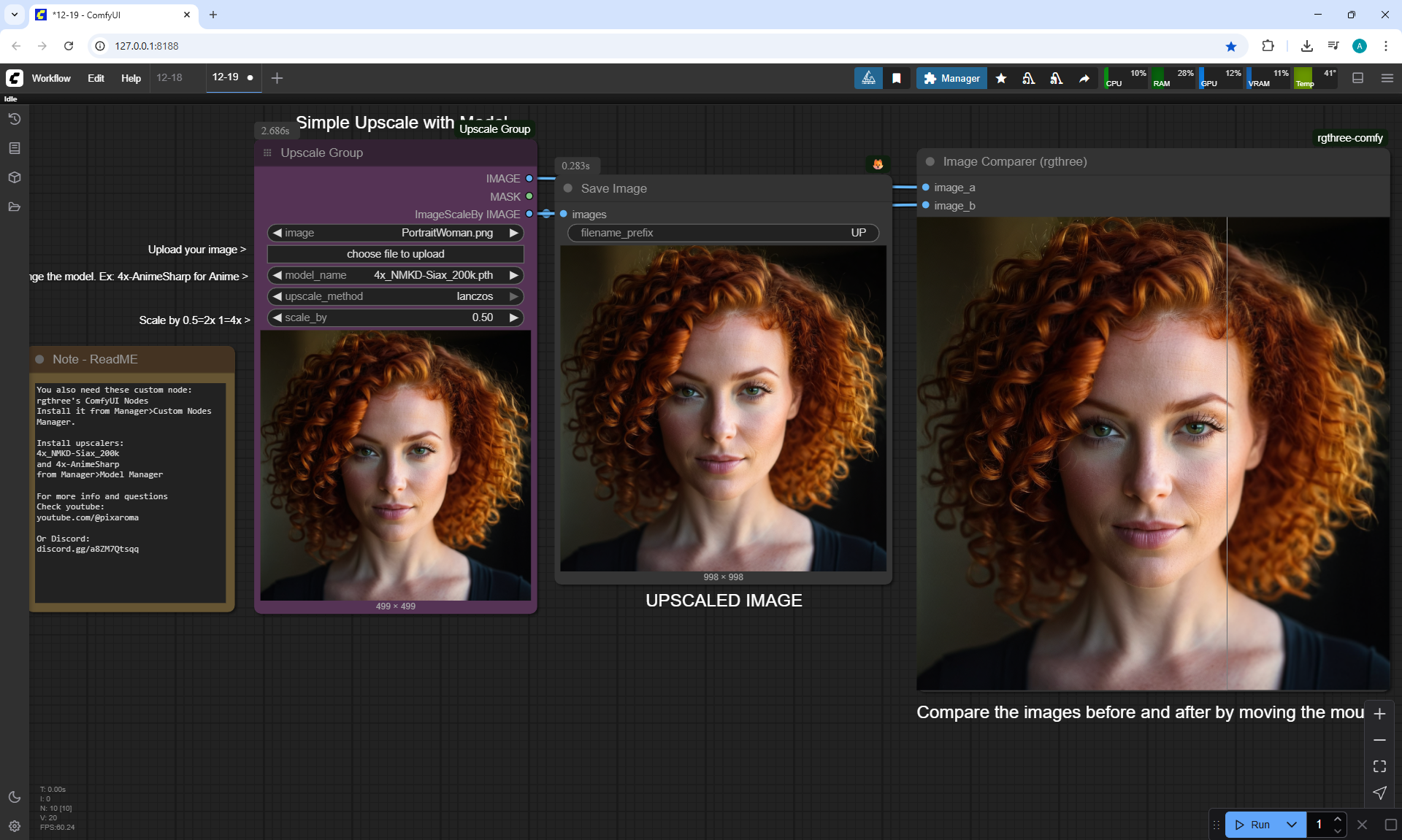Toggle collapse dot on Image Comparer node
1402x840 pixels.
click(930, 161)
